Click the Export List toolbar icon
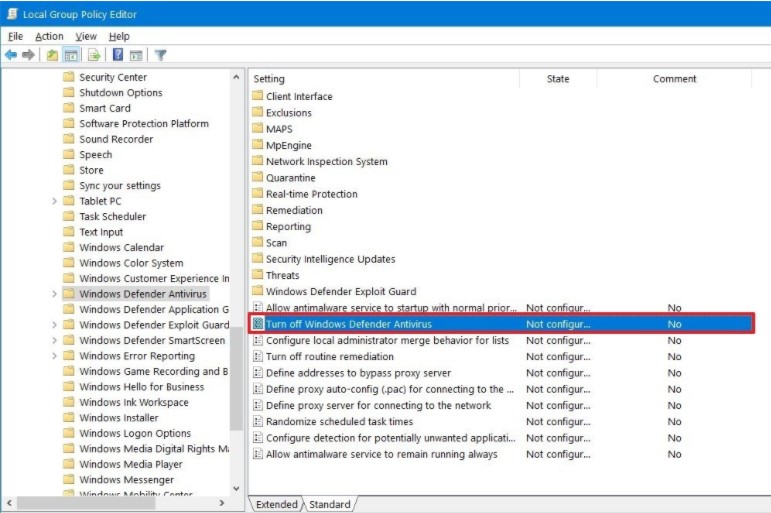 coord(94,55)
